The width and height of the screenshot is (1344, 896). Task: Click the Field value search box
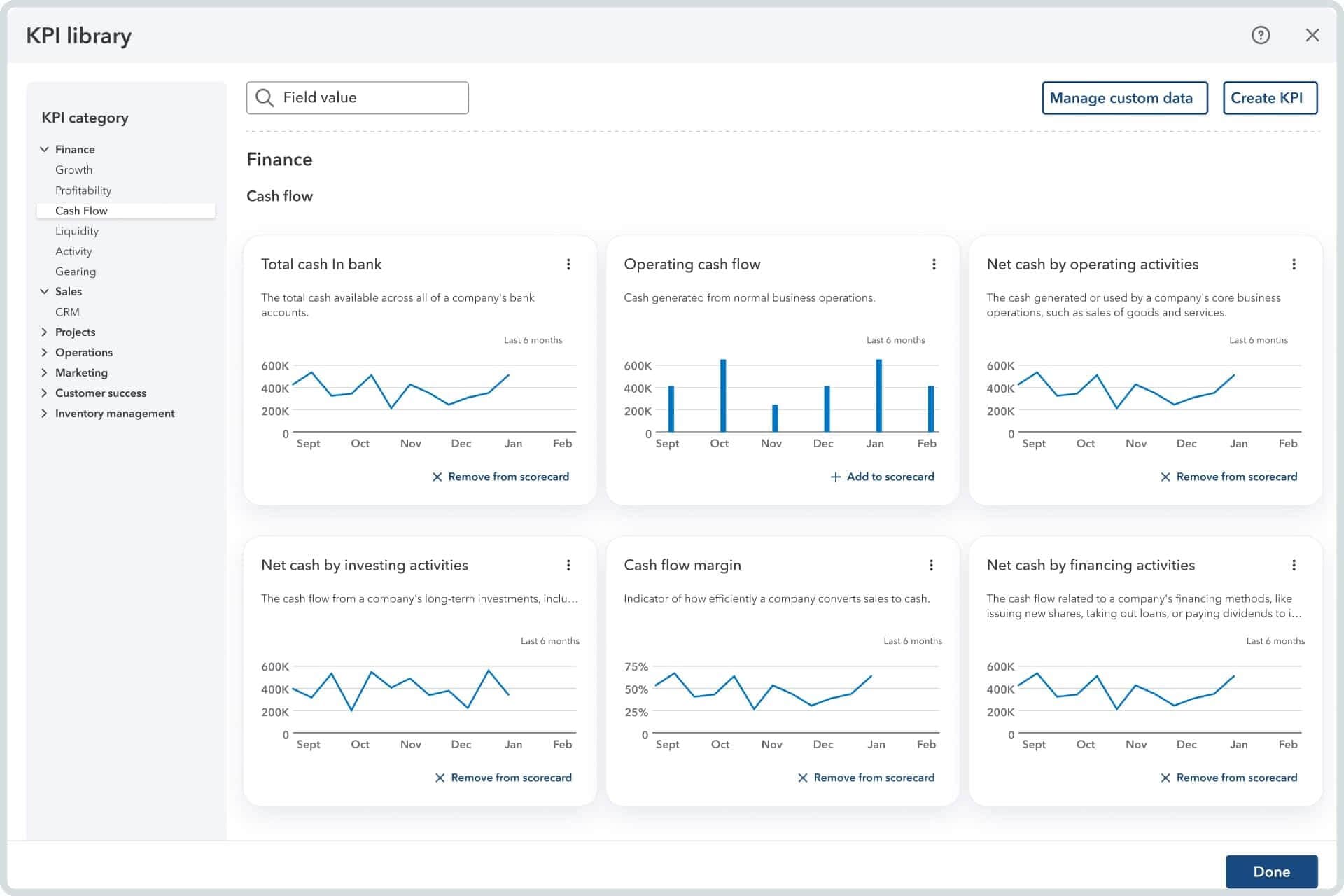tap(357, 97)
